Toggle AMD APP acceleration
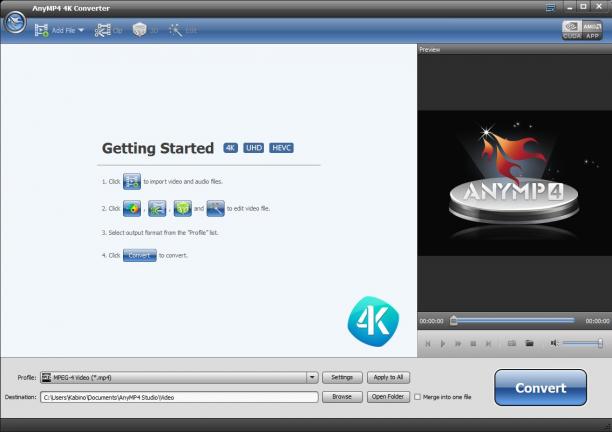The width and height of the screenshot is (612, 432). (592, 30)
